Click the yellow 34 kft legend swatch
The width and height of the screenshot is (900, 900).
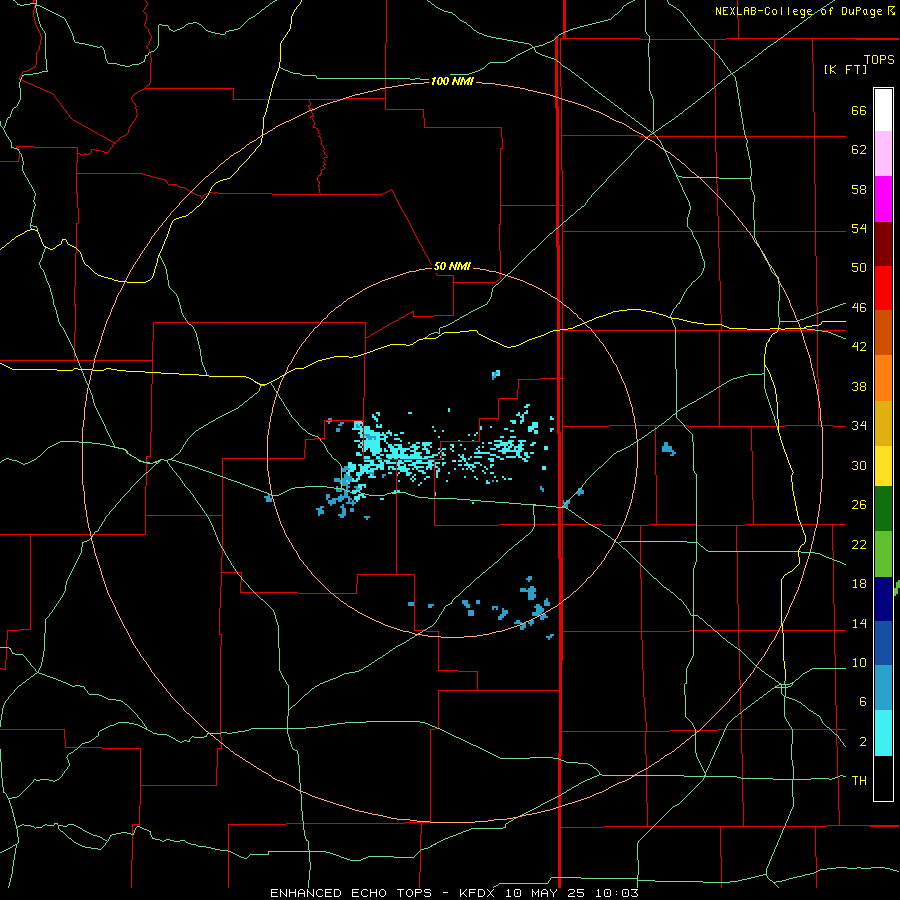(883, 465)
